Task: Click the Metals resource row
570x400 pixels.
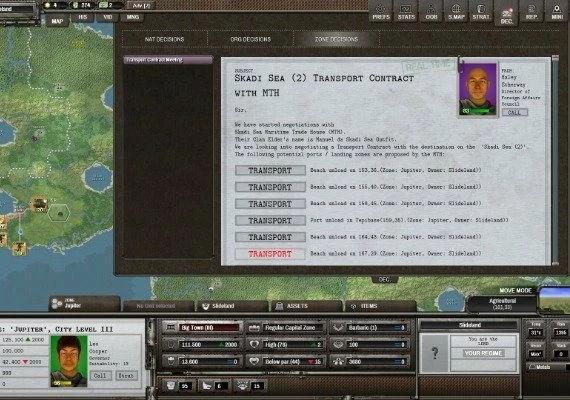Action: [548, 367]
